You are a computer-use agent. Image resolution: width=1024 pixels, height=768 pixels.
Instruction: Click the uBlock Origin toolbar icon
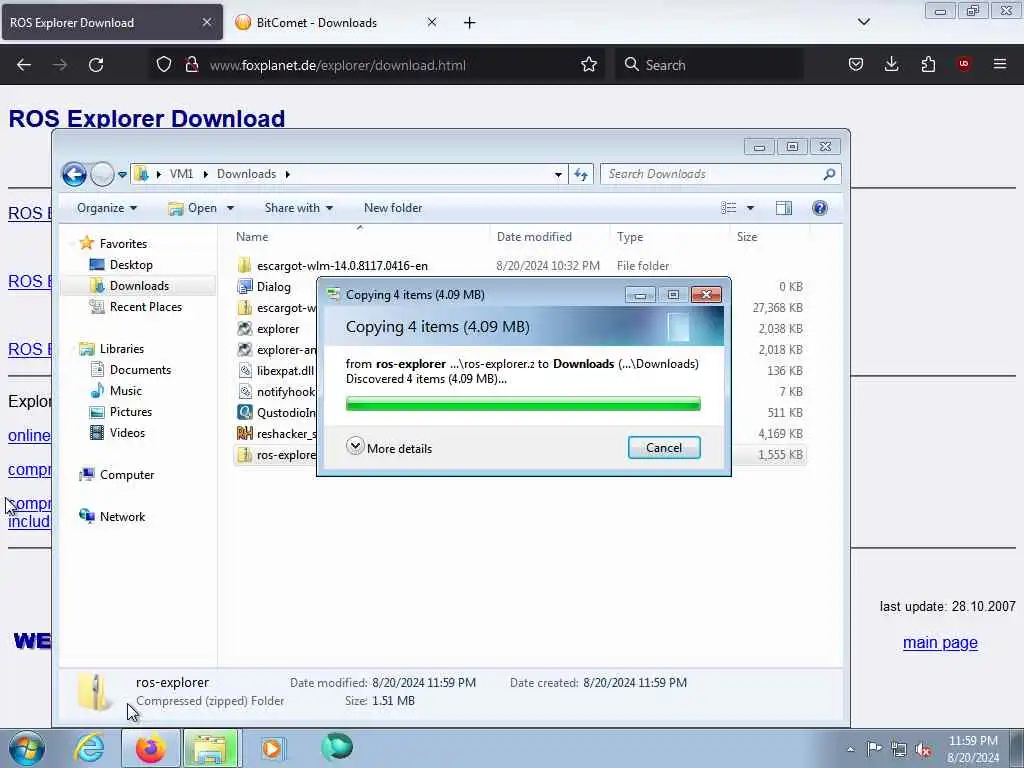coord(964,64)
